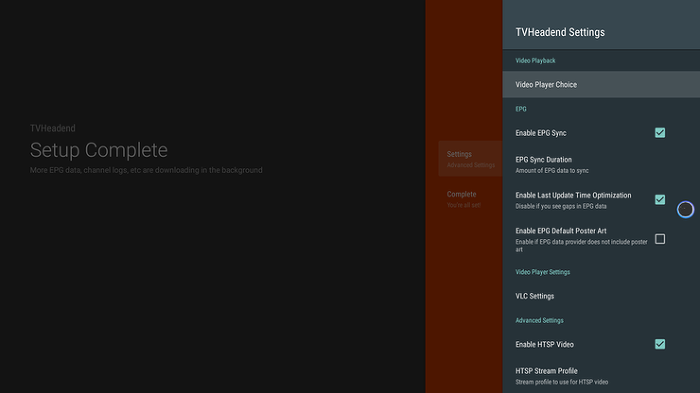Open EPG Sync Duration setting
Viewport: 700px width, 393px height.
pos(601,164)
